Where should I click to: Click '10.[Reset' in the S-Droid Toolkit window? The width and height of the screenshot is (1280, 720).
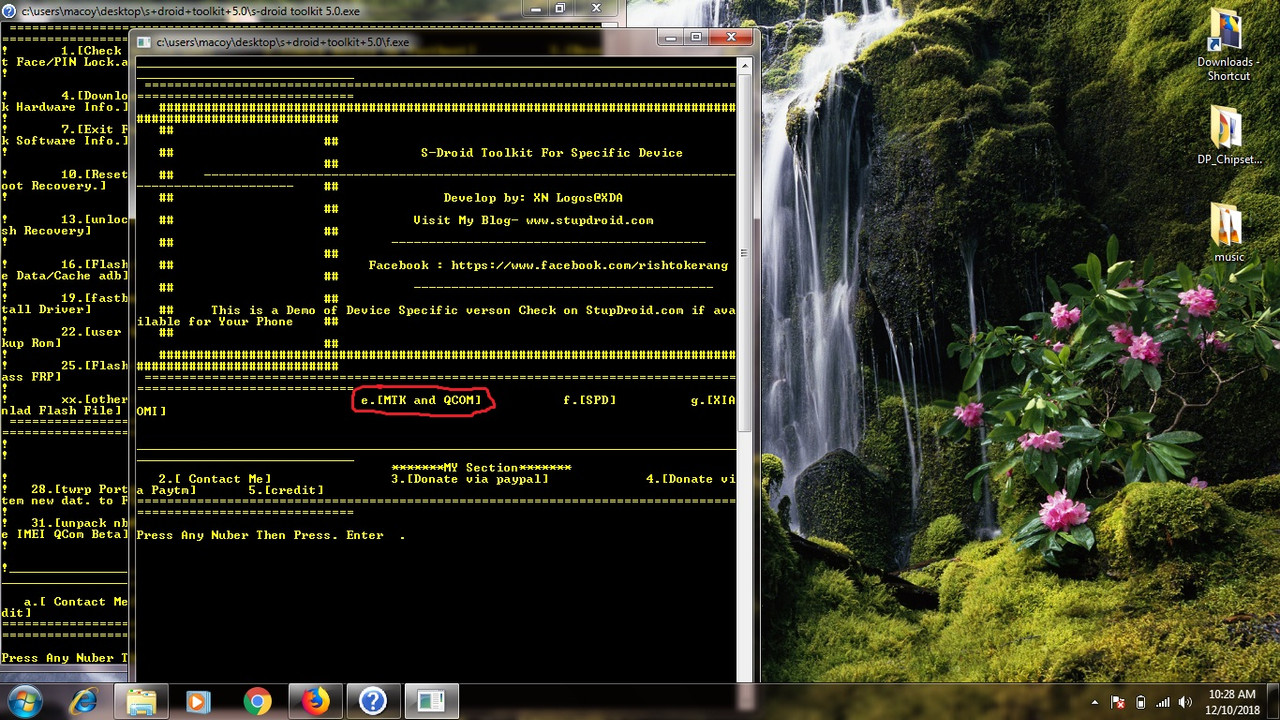(94, 174)
